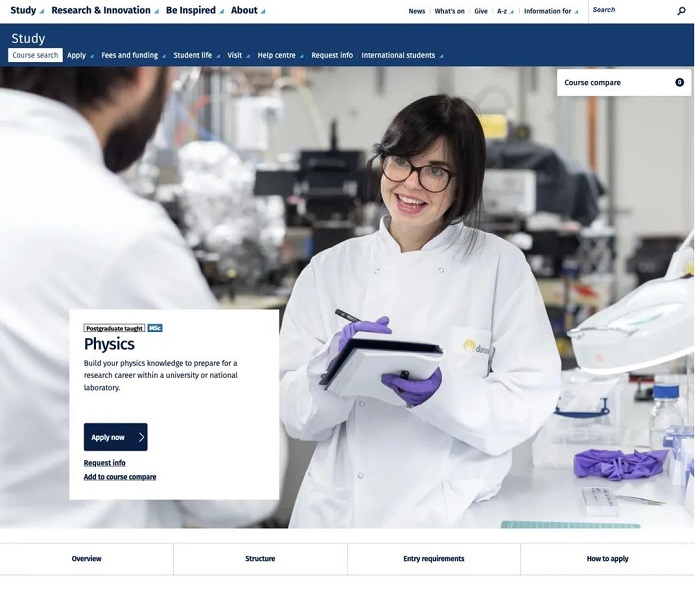Open Fees and funding submenu
The height and width of the screenshot is (593, 700).
(133, 56)
